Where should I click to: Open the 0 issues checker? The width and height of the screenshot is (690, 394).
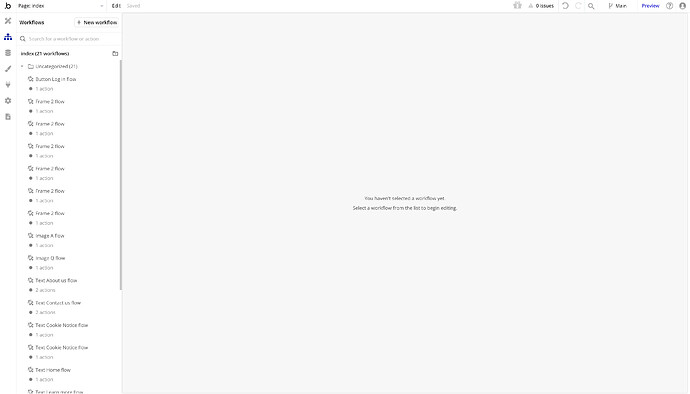click(541, 6)
